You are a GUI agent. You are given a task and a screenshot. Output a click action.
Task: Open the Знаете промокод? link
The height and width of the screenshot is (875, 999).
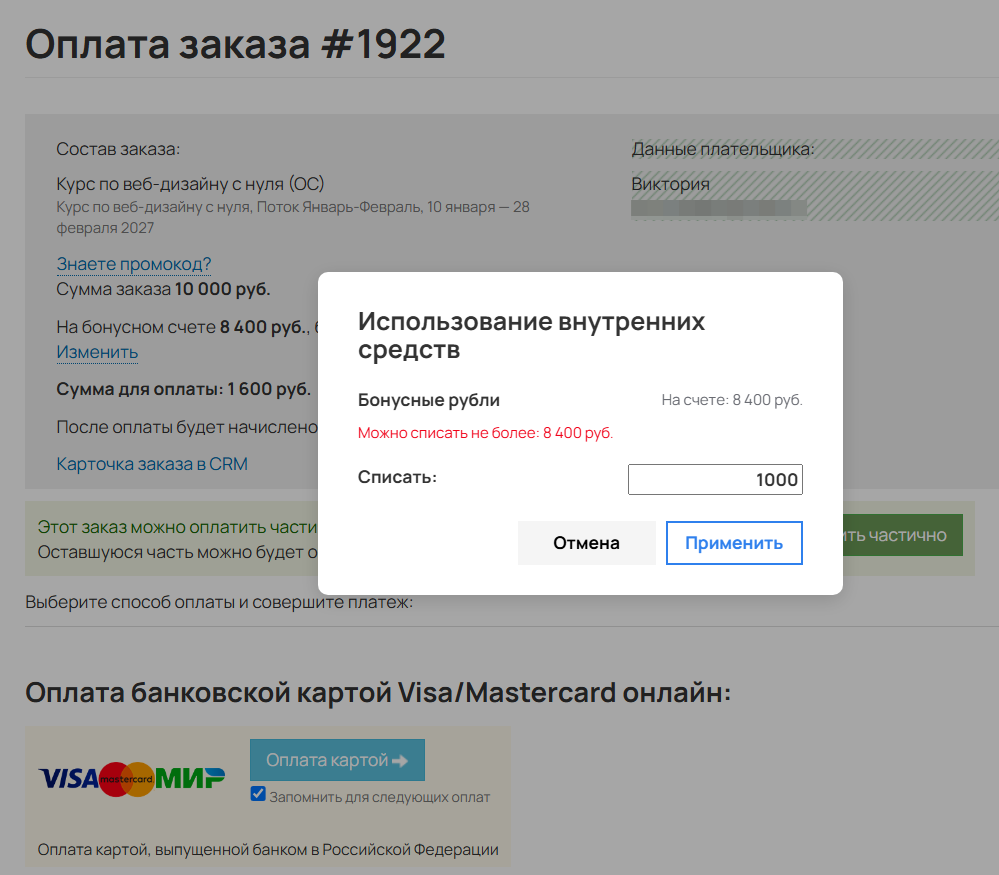pos(134,264)
